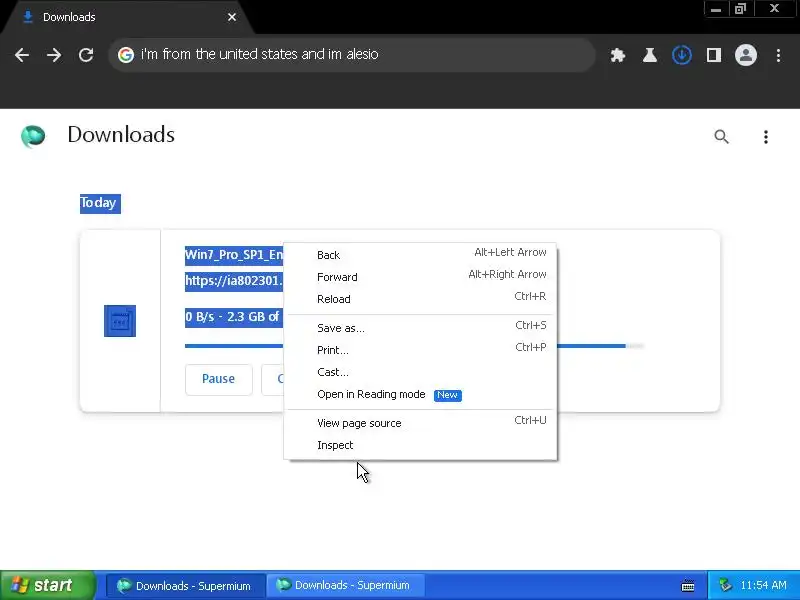
Task: Open the profile avatar icon
Action: click(745, 55)
